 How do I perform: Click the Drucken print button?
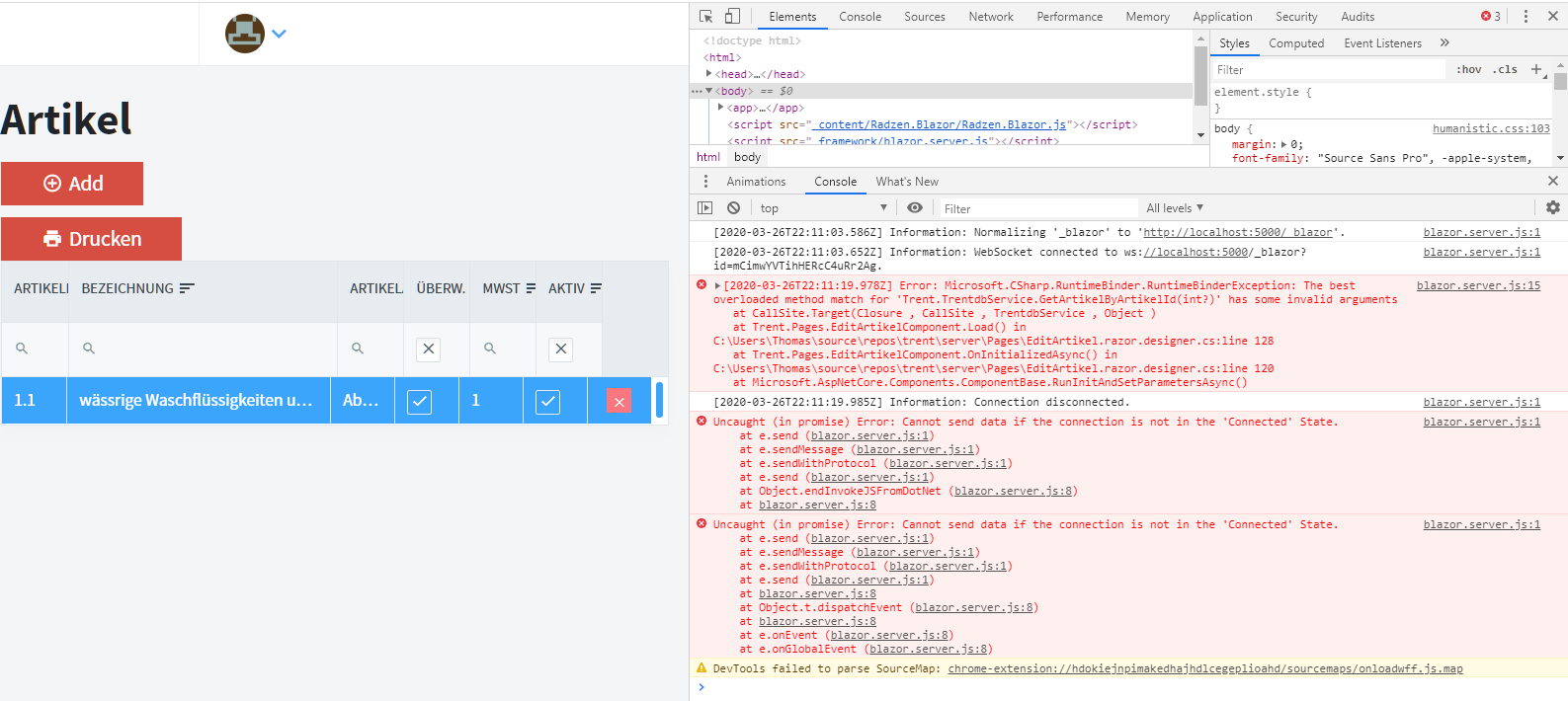91,239
